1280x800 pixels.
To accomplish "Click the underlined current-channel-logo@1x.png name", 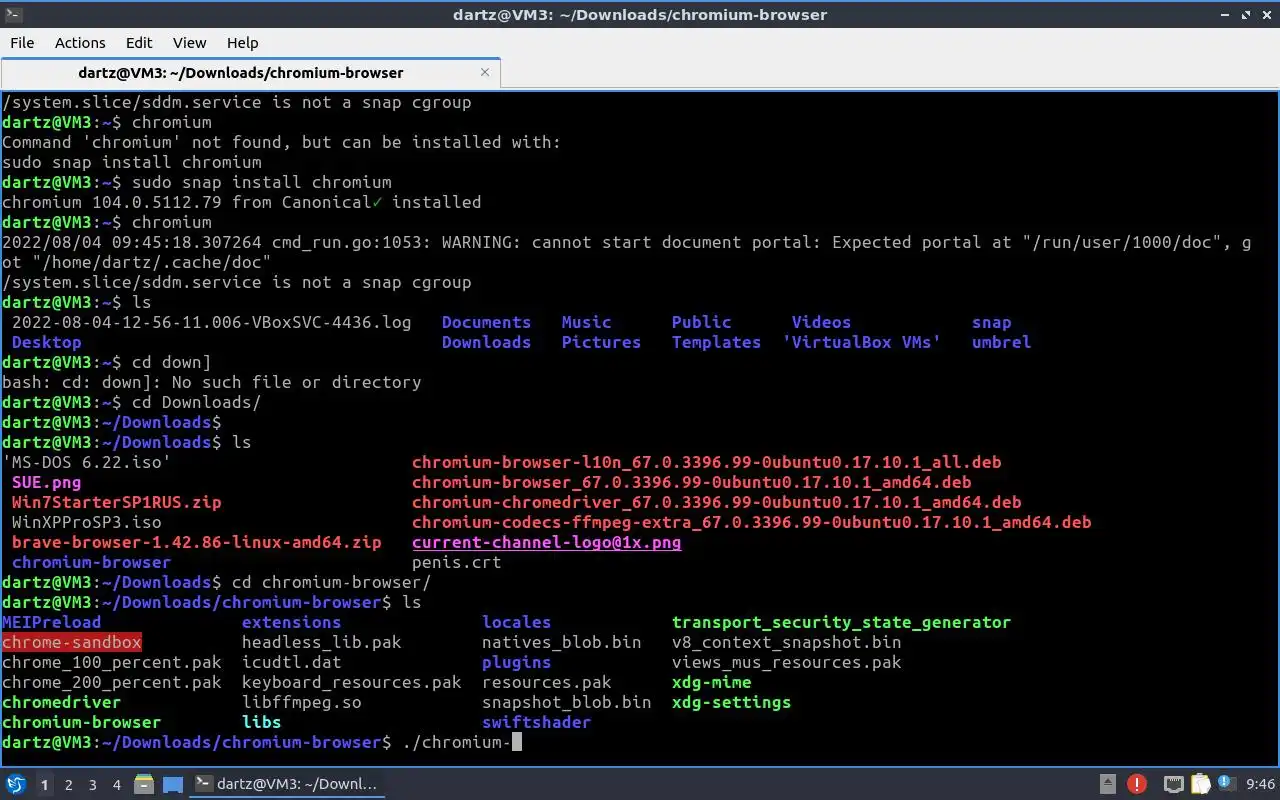I will tap(547, 542).
